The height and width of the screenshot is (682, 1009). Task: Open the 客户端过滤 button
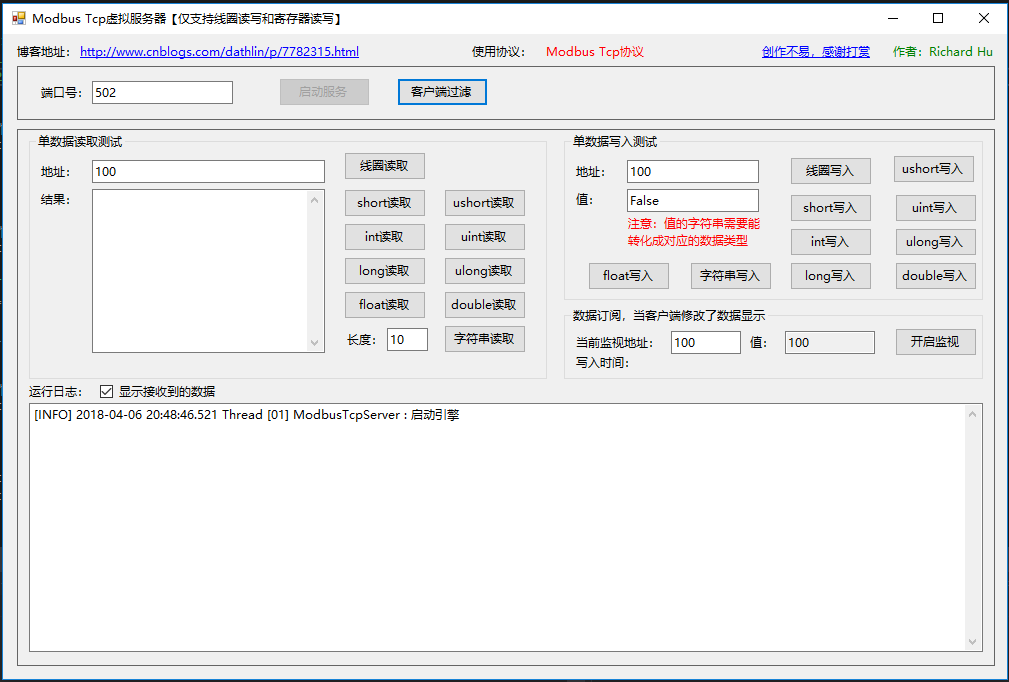click(442, 92)
